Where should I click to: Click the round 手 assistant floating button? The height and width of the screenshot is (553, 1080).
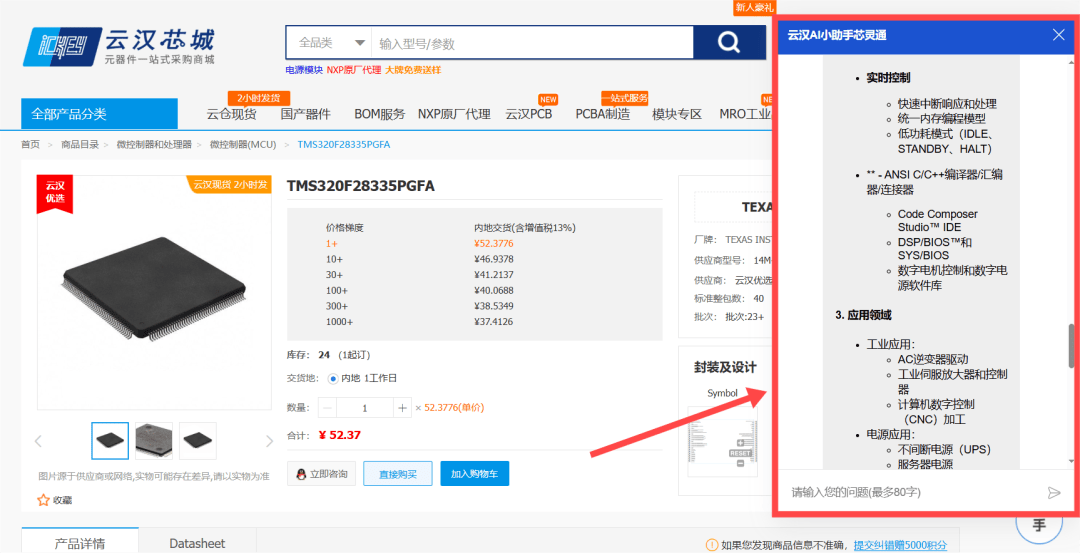coord(1039,527)
